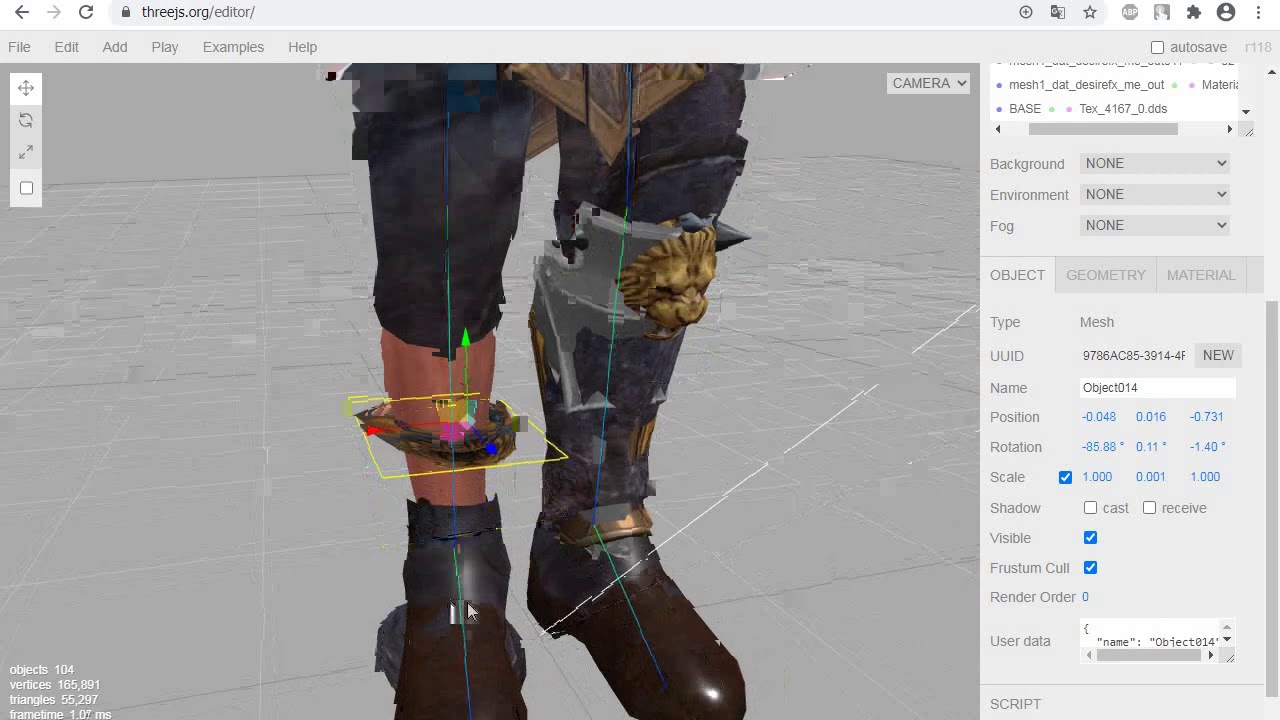Open the Add menu
Image resolution: width=1280 pixels, height=720 pixels.
point(115,47)
